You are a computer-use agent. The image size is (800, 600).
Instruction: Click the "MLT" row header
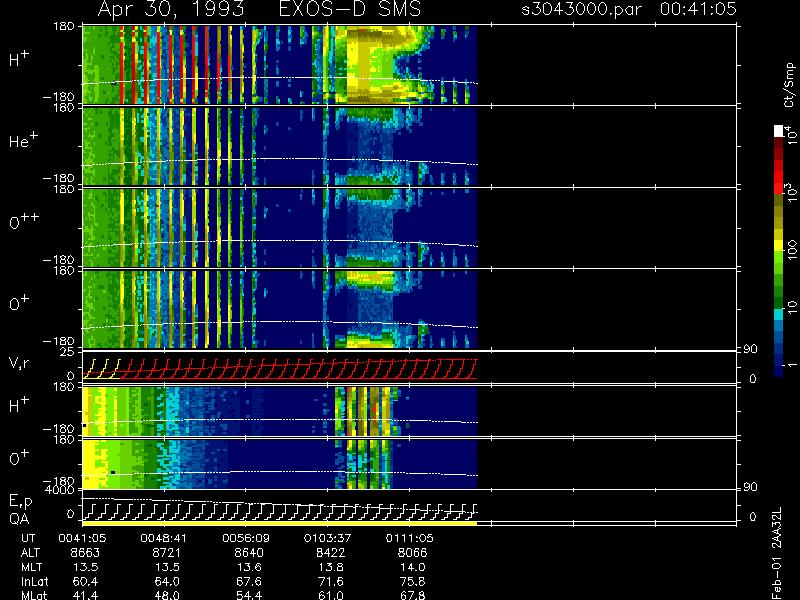pos(31,567)
